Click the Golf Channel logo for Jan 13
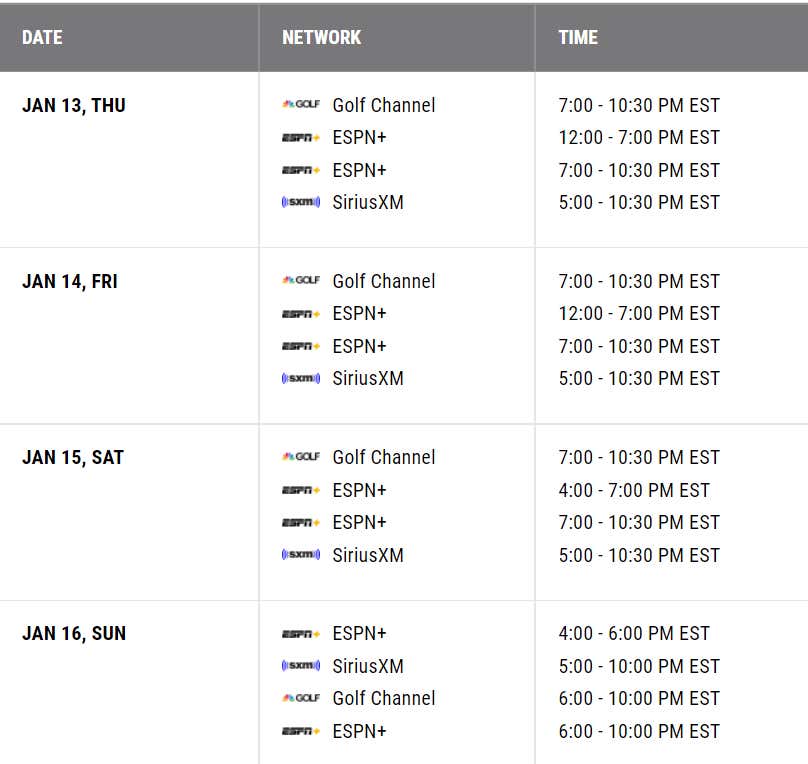The width and height of the screenshot is (808, 764). (301, 105)
